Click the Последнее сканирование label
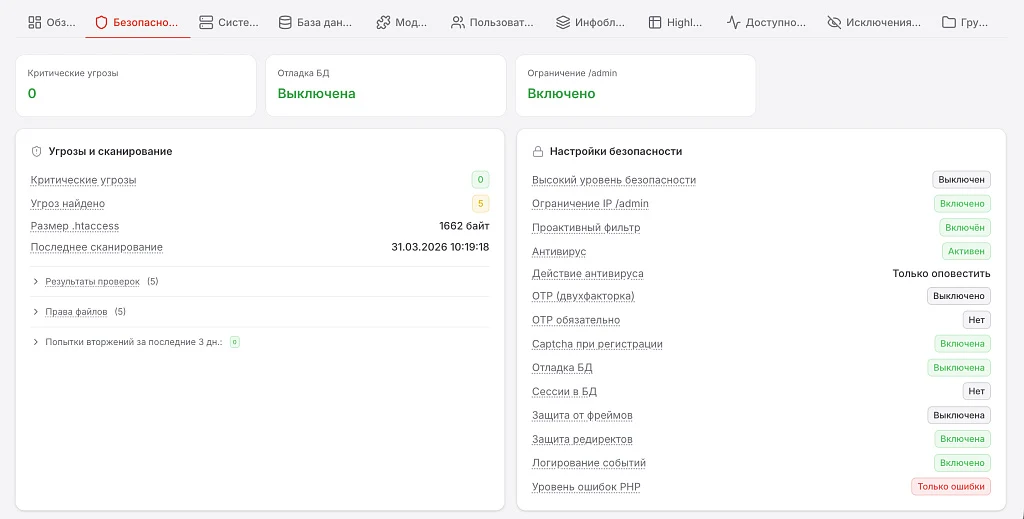1024x519 pixels. (x=97, y=247)
